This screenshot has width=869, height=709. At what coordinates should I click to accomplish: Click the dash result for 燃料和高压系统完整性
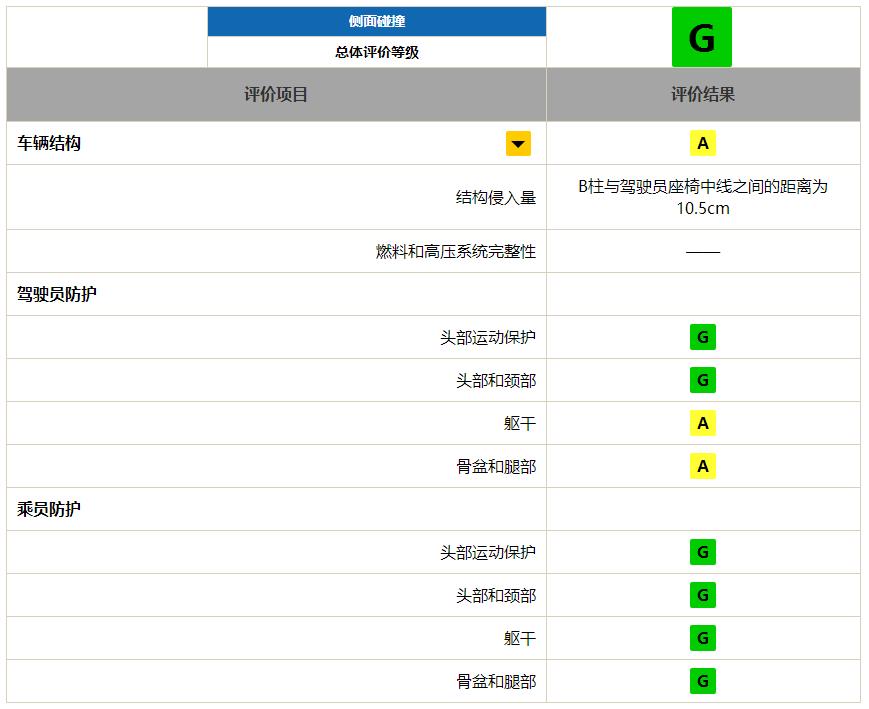point(703,252)
